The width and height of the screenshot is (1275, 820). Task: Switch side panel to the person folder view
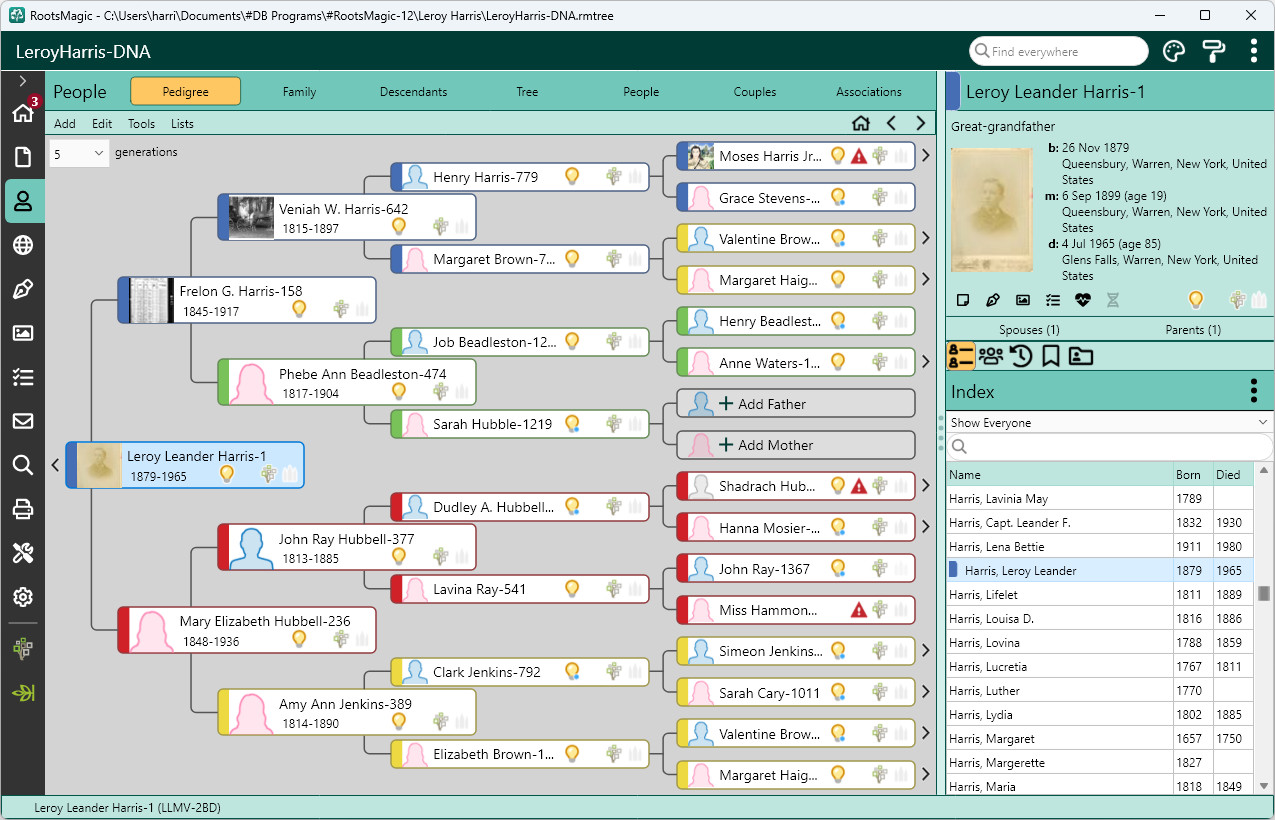1080,355
